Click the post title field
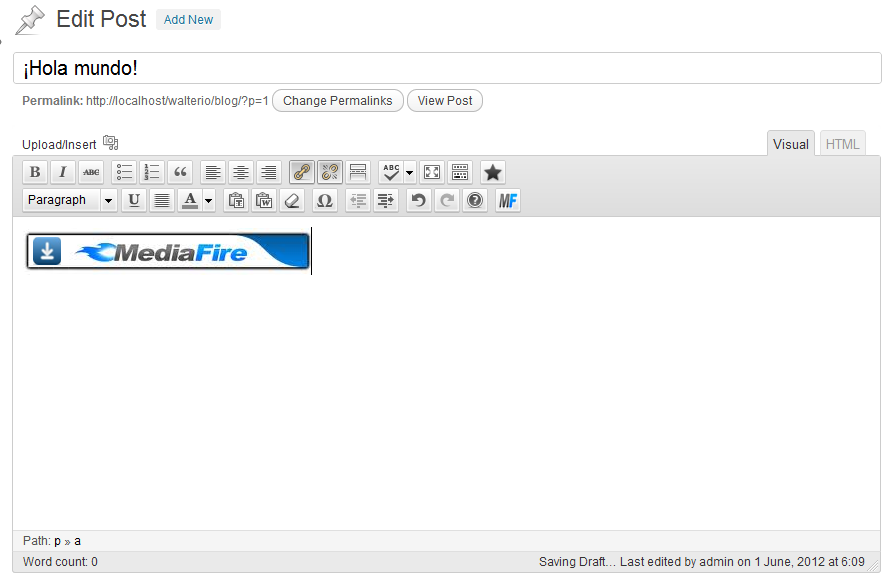892x585 pixels. click(447, 68)
